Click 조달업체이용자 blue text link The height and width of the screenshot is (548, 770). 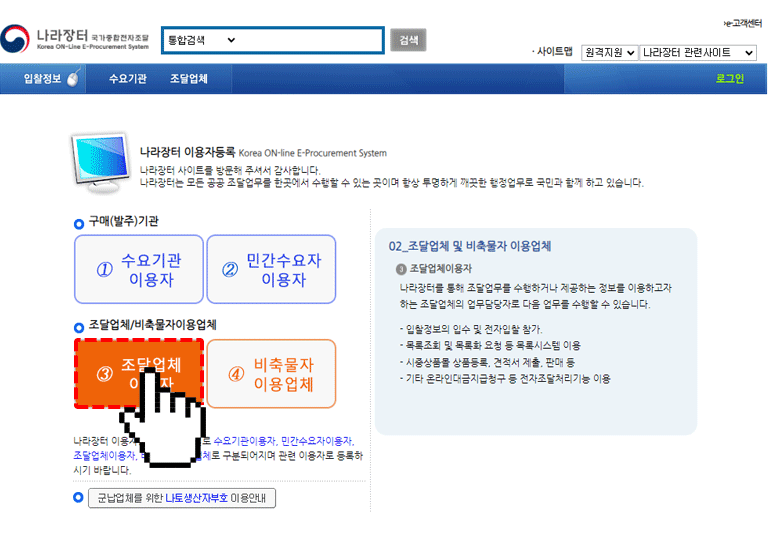pos(104,455)
